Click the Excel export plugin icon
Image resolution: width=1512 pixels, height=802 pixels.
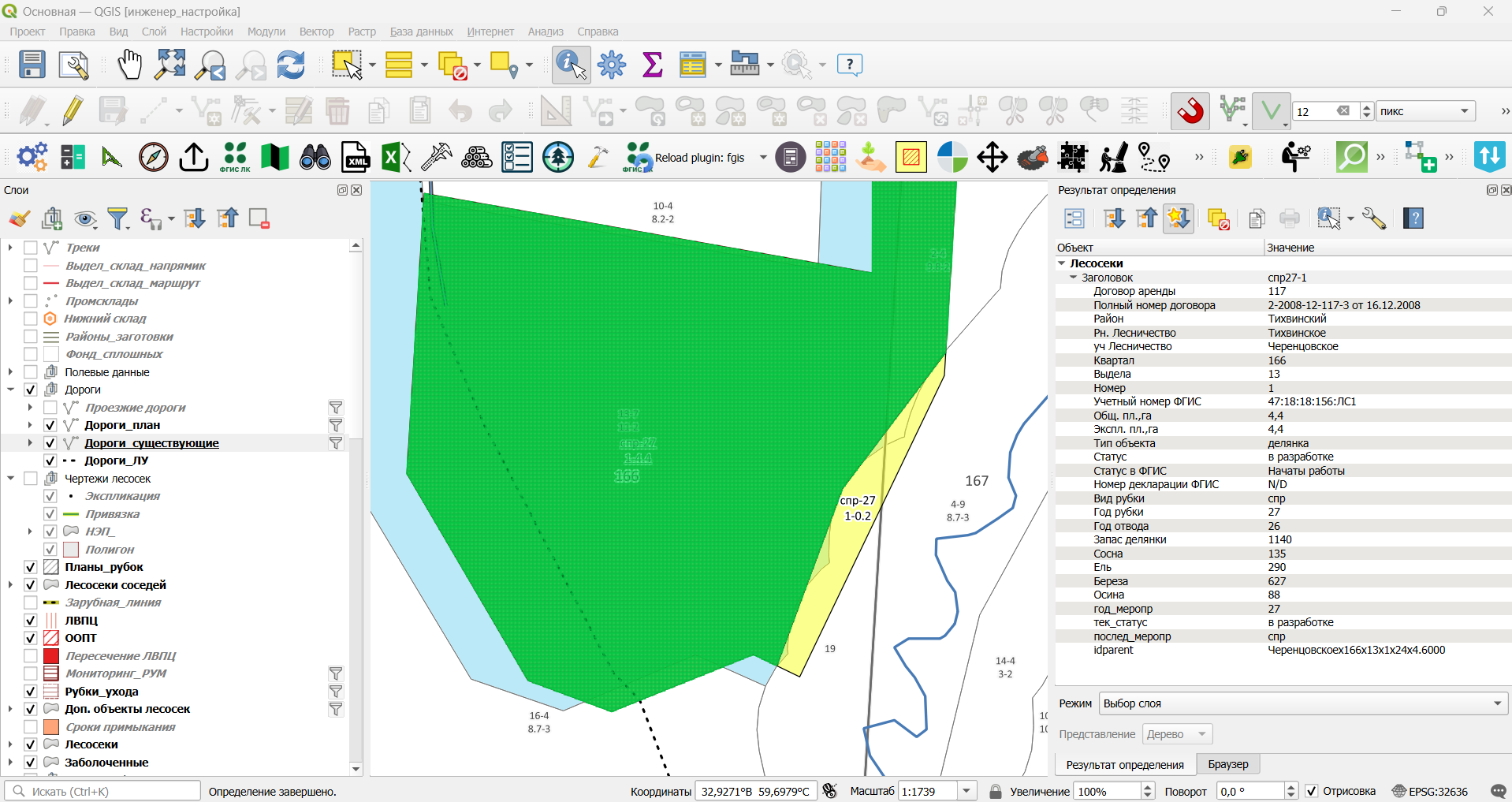(x=396, y=157)
